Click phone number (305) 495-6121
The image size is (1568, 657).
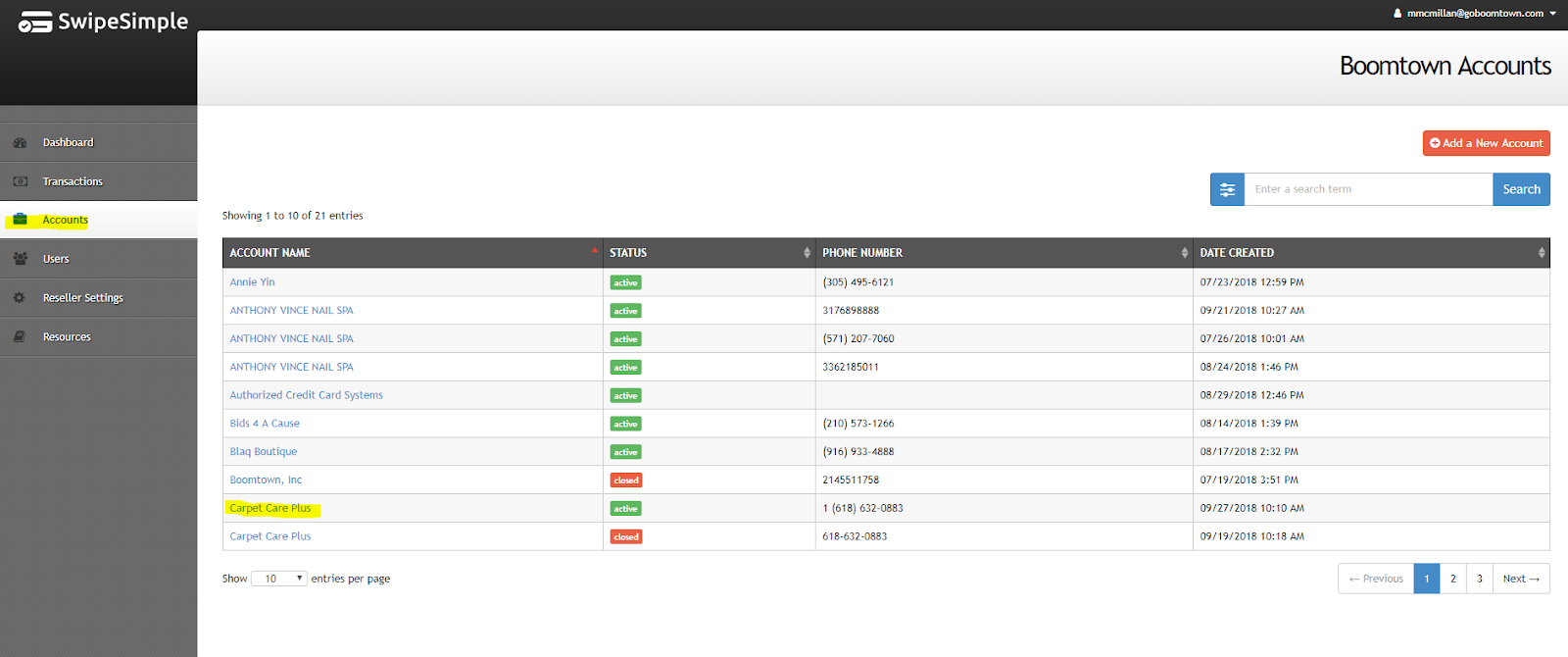pos(857,282)
